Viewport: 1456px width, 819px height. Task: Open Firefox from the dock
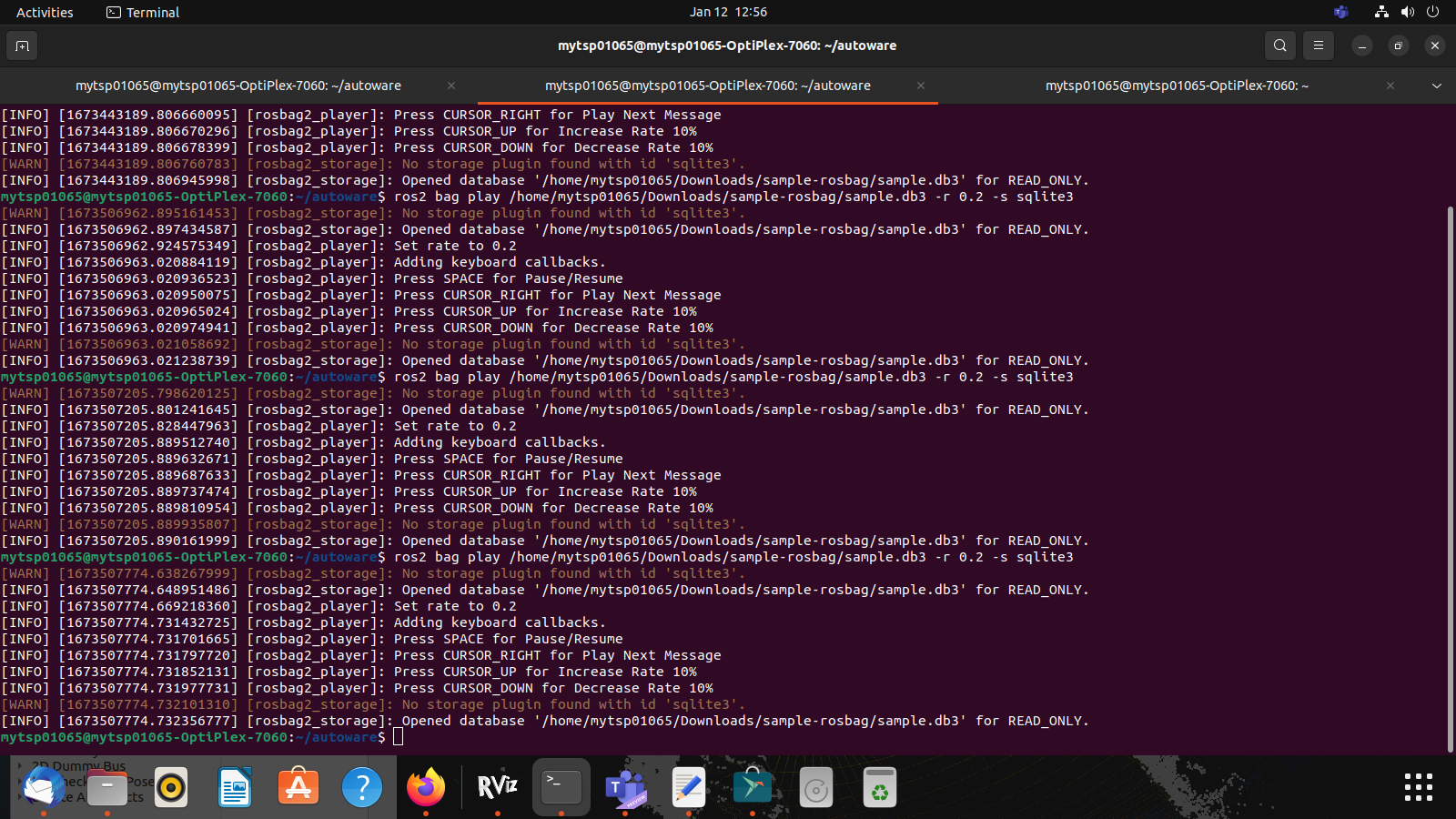(x=426, y=787)
